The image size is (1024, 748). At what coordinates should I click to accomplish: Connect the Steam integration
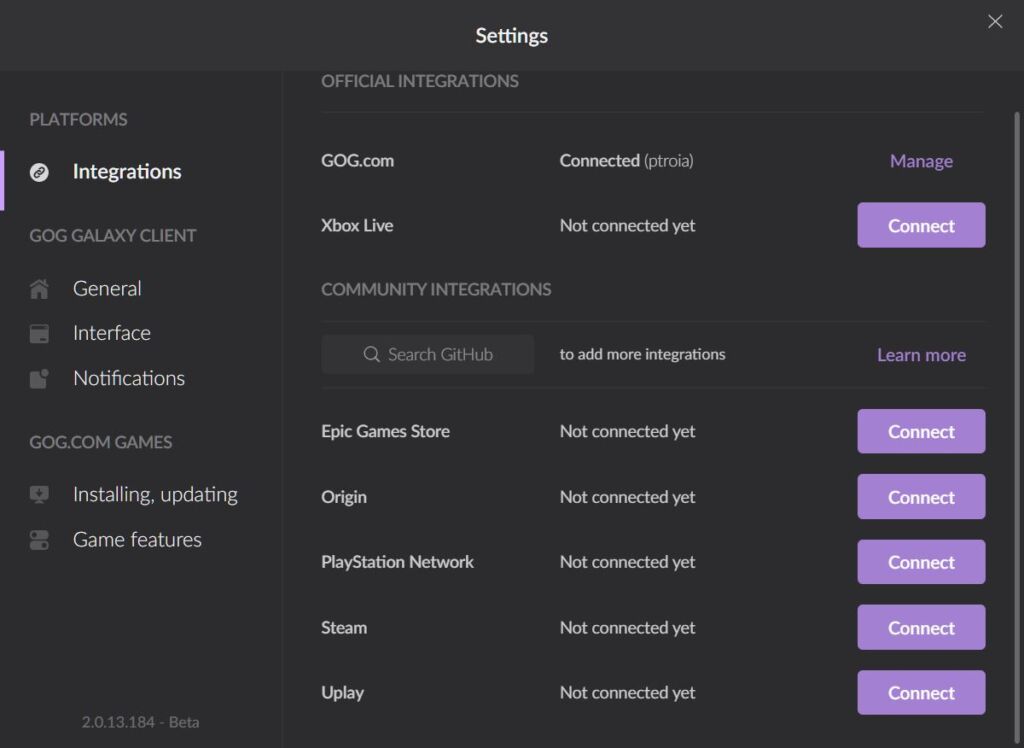coord(921,627)
